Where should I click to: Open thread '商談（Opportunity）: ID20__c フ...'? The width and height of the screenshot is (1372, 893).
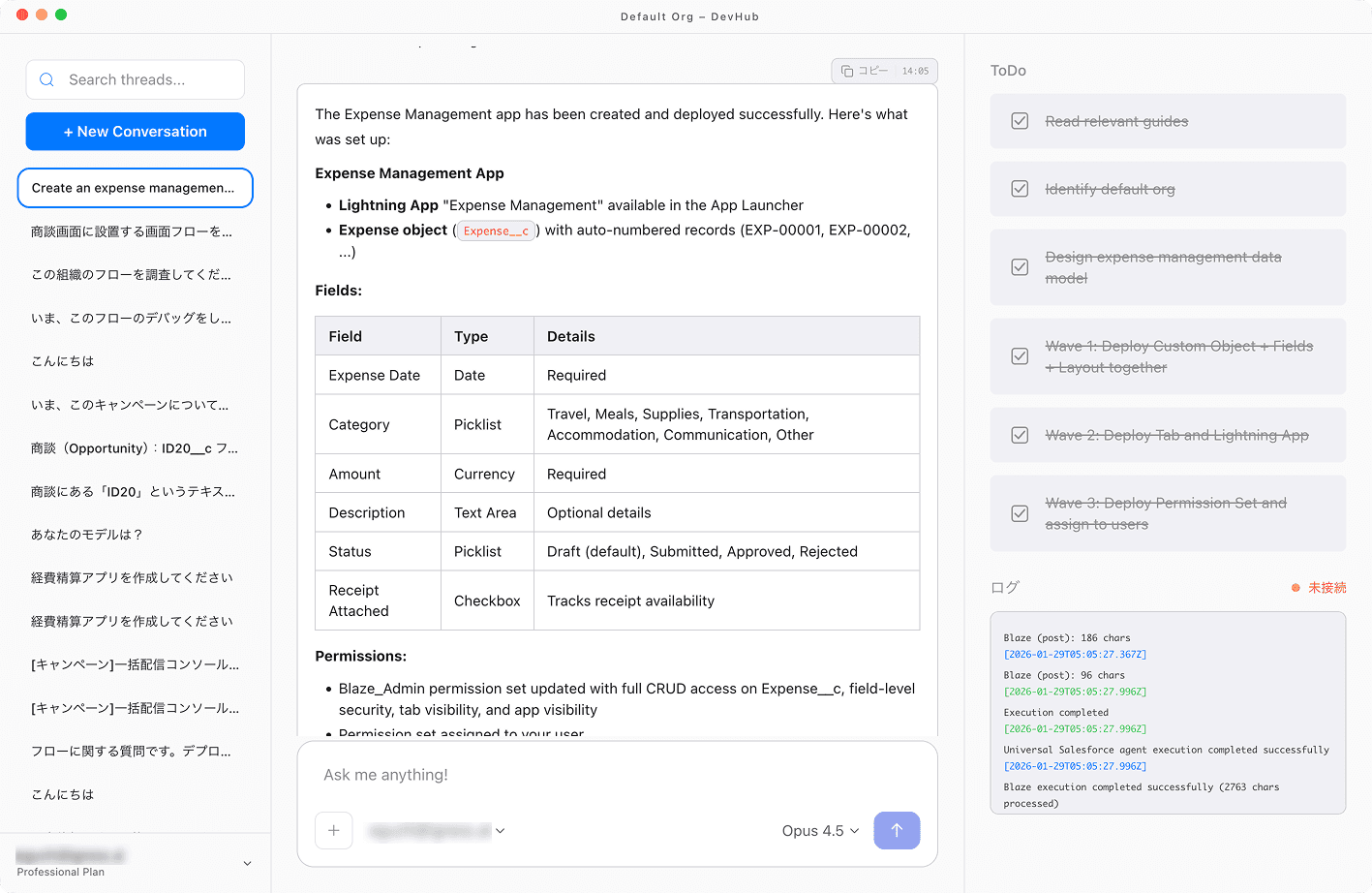[136, 448]
